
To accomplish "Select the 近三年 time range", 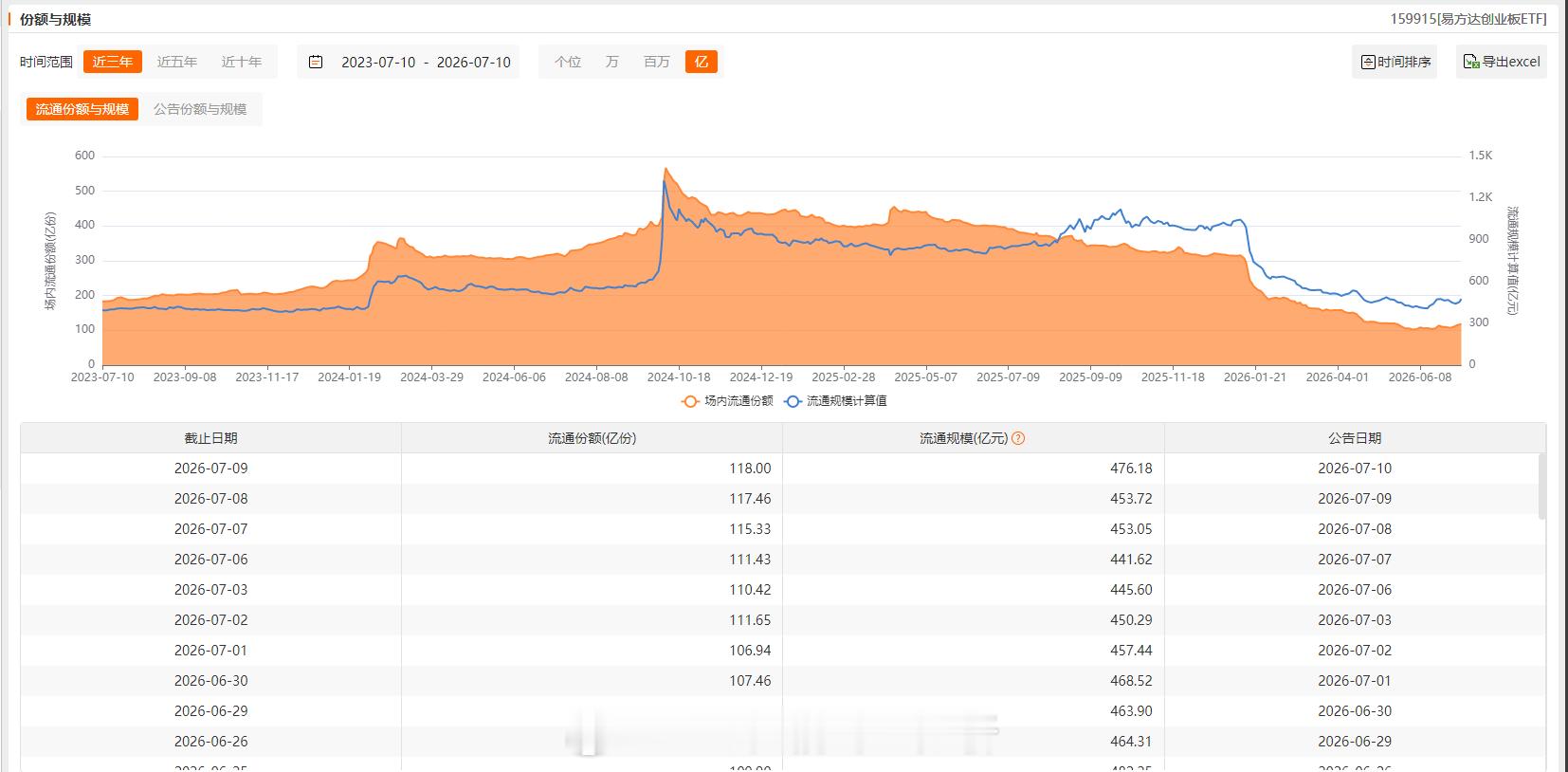I will pyautogui.click(x=113, y=62).
